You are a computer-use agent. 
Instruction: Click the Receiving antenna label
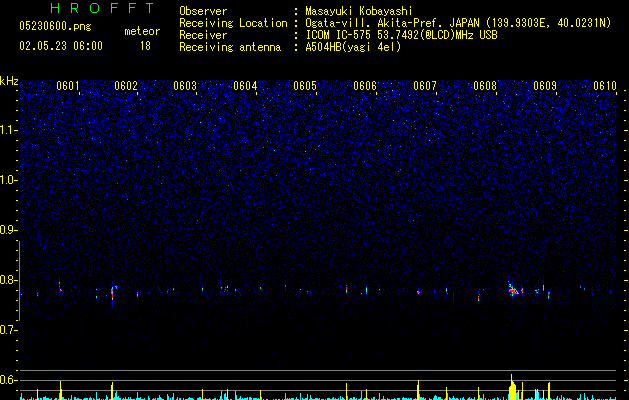[x=230, y=47]
